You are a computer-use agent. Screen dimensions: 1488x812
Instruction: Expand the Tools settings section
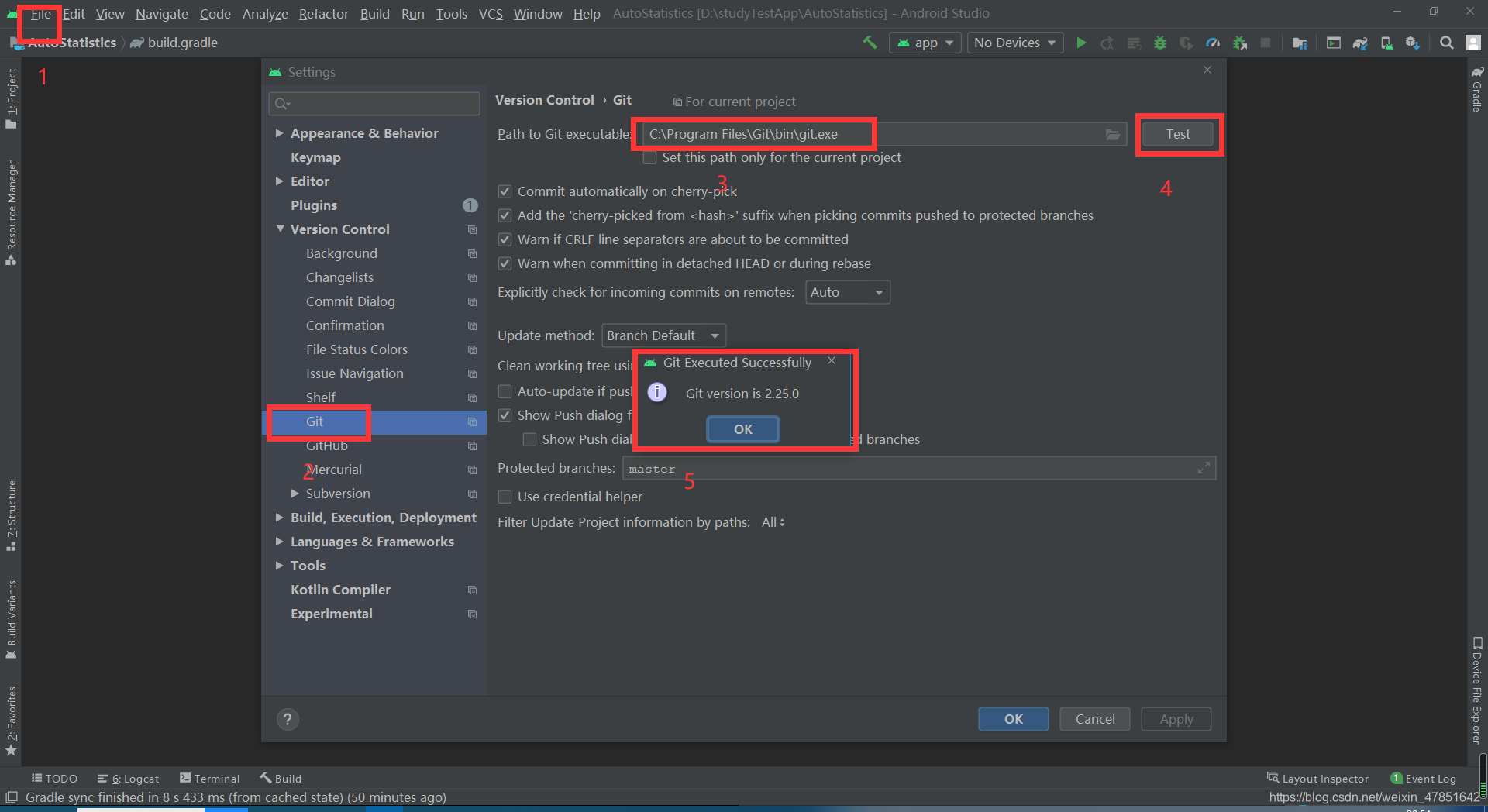tap(279, 566)
